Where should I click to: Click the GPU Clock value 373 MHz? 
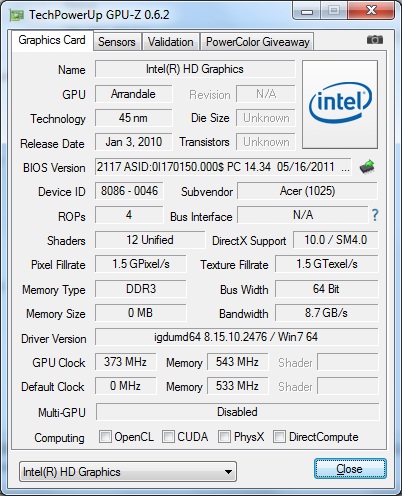pyautogui.click(x=125, y=362)
